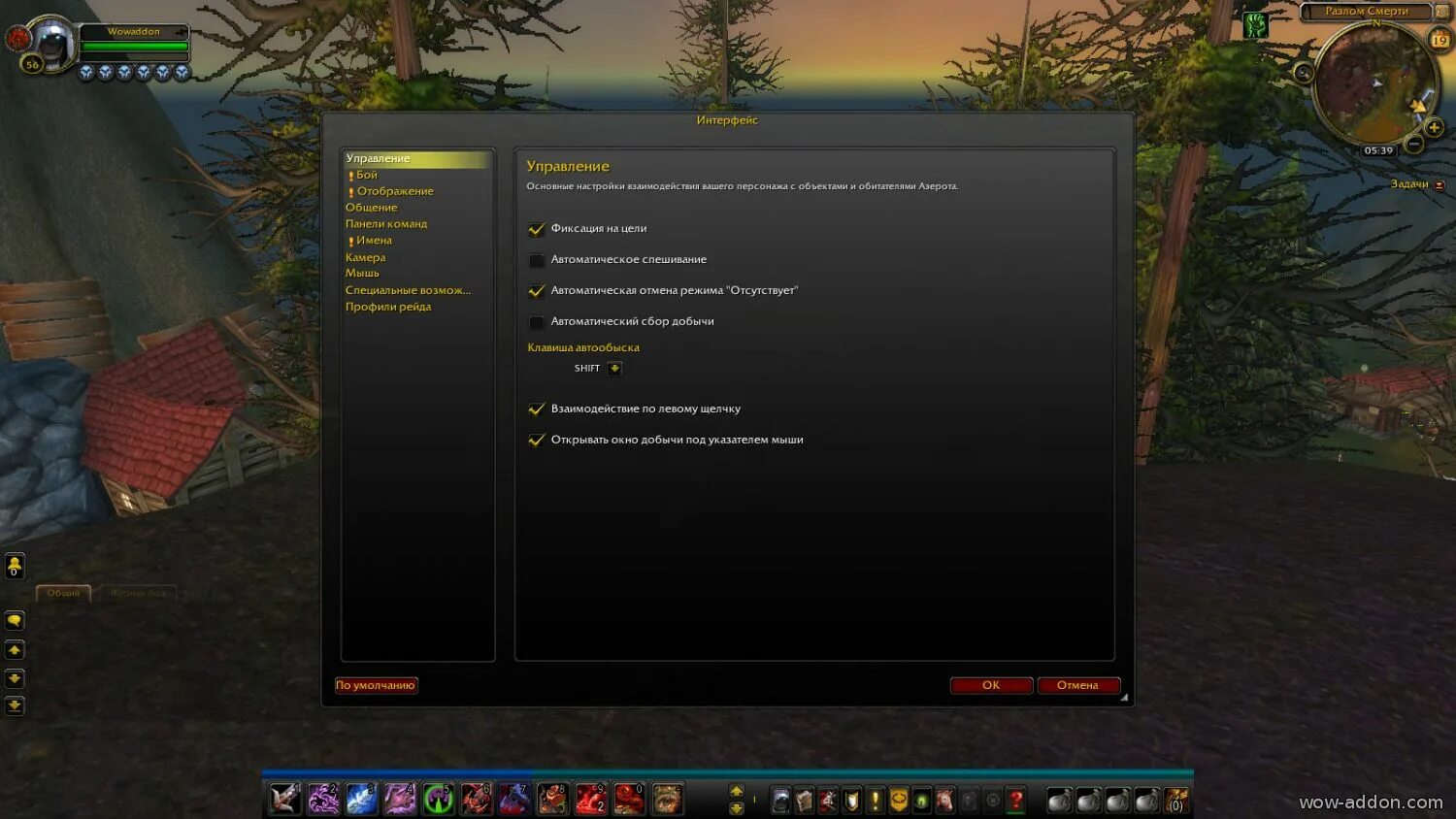This screenshot has width=1456, height=819.
Task: Open the first bag slot next to backpack
Action: (1147, 801)
